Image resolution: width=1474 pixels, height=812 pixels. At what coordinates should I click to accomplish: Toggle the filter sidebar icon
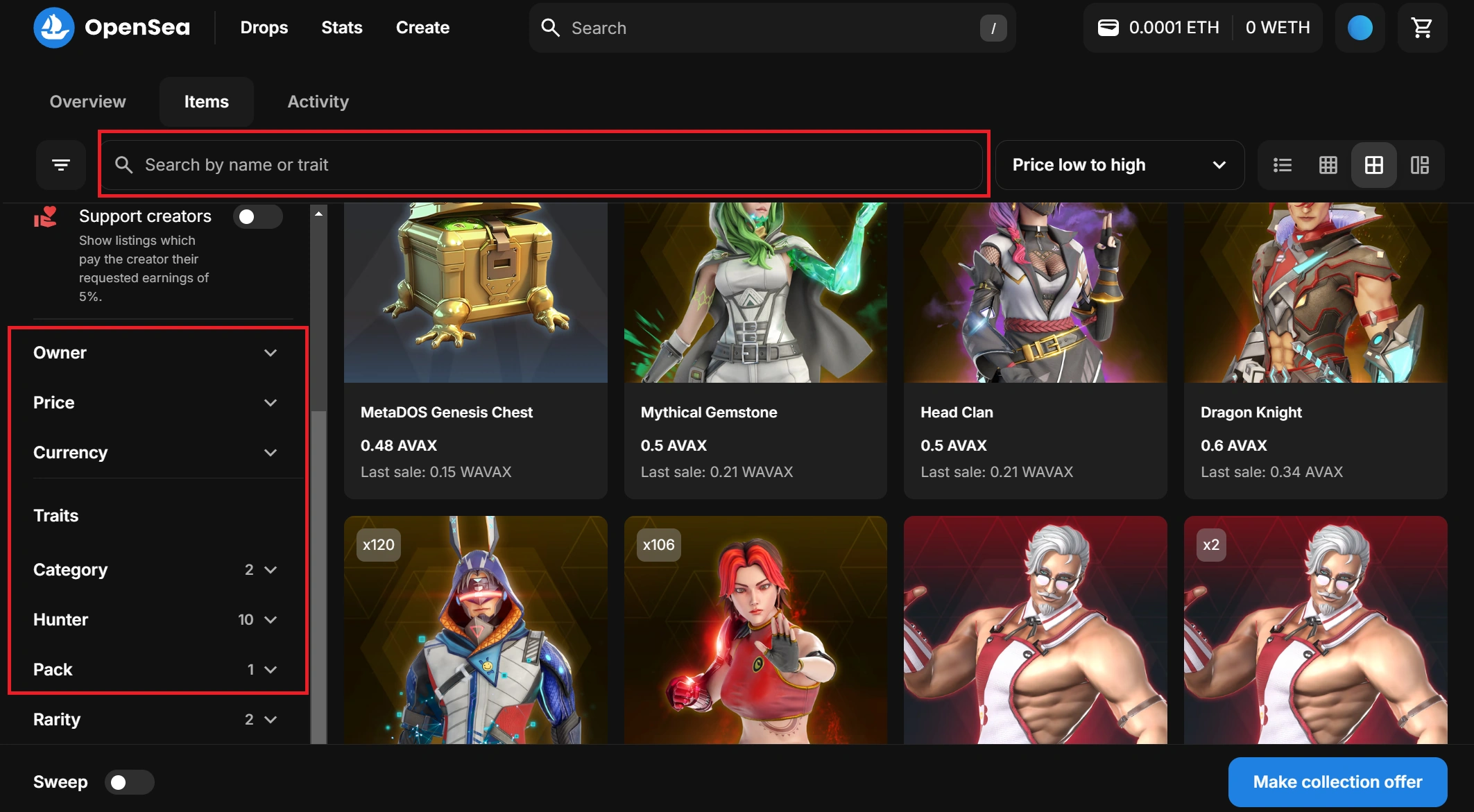point(61,165)
